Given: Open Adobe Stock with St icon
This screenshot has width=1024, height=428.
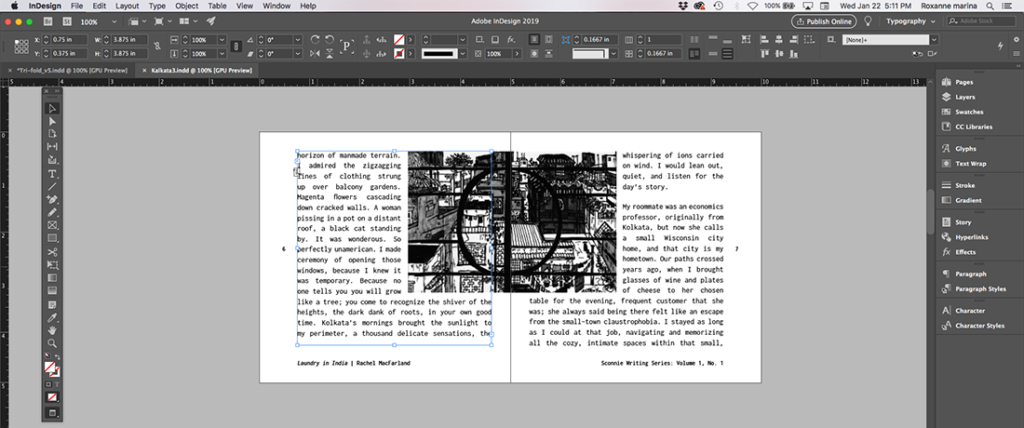Looking at the screenshot, I should pyautogui.click(x=65, y=22).
